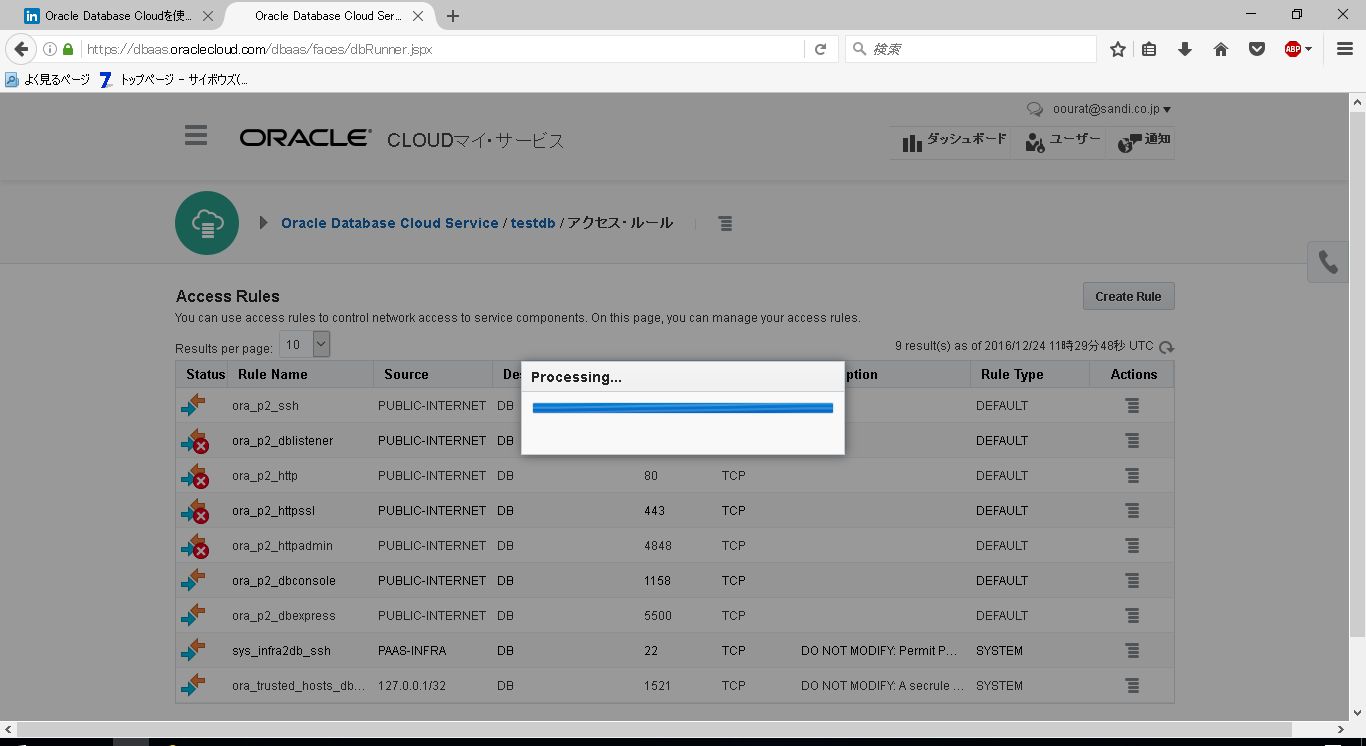Click the port 443 cell
The width and height of the screenshot is (1366, 746).
pyautogui.click(x=655, y=511)
